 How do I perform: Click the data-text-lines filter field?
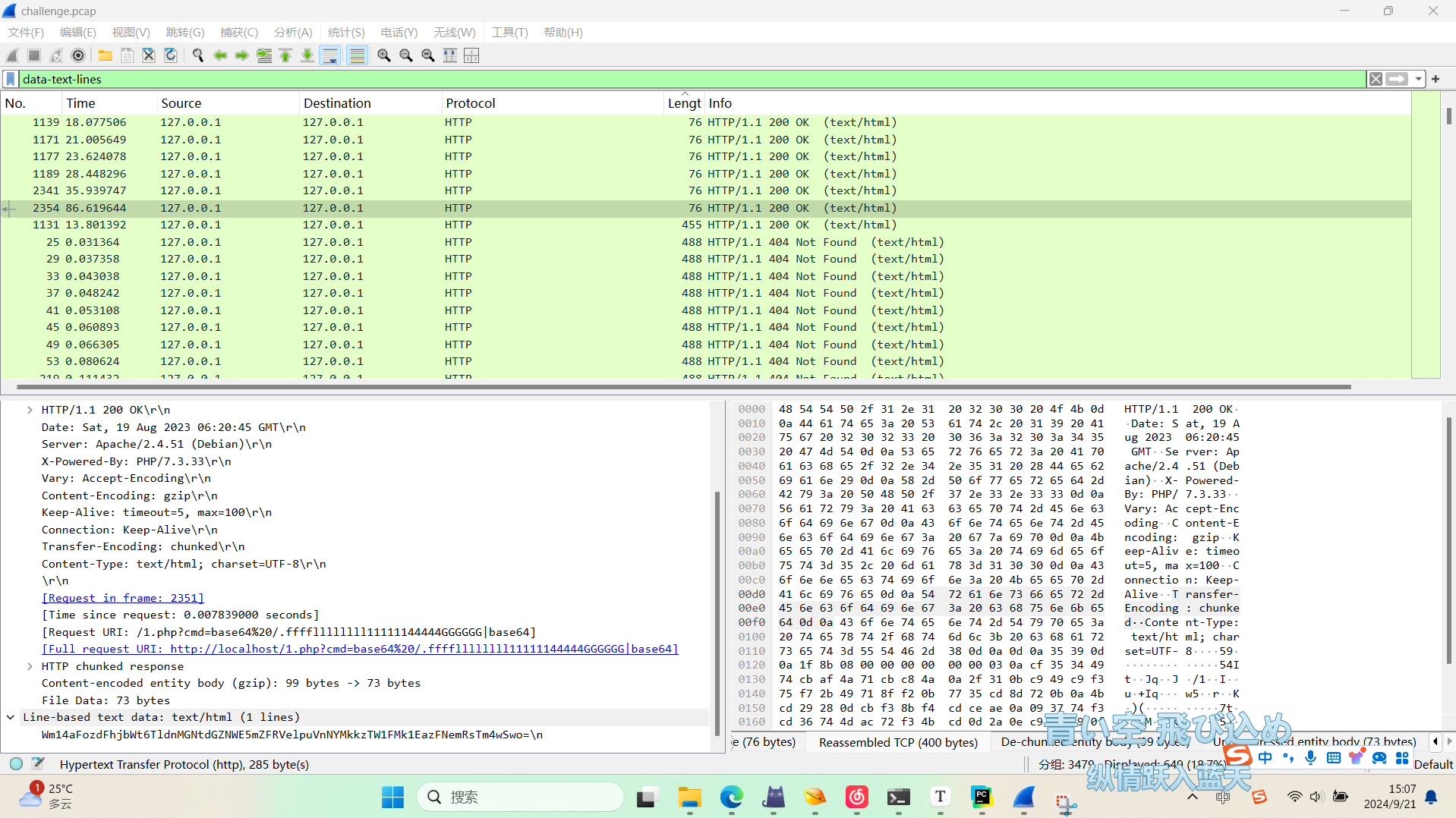click(692, 79)
